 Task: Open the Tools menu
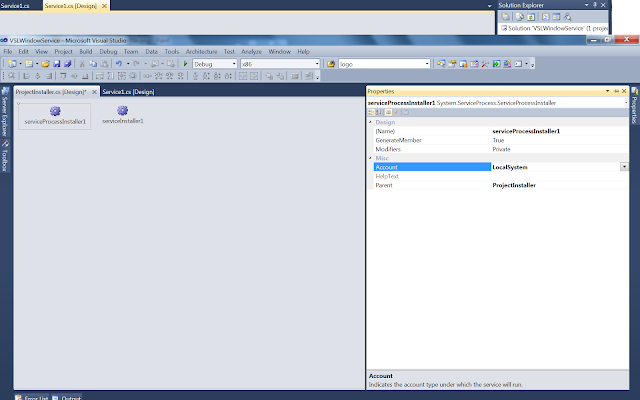[172, 51]
